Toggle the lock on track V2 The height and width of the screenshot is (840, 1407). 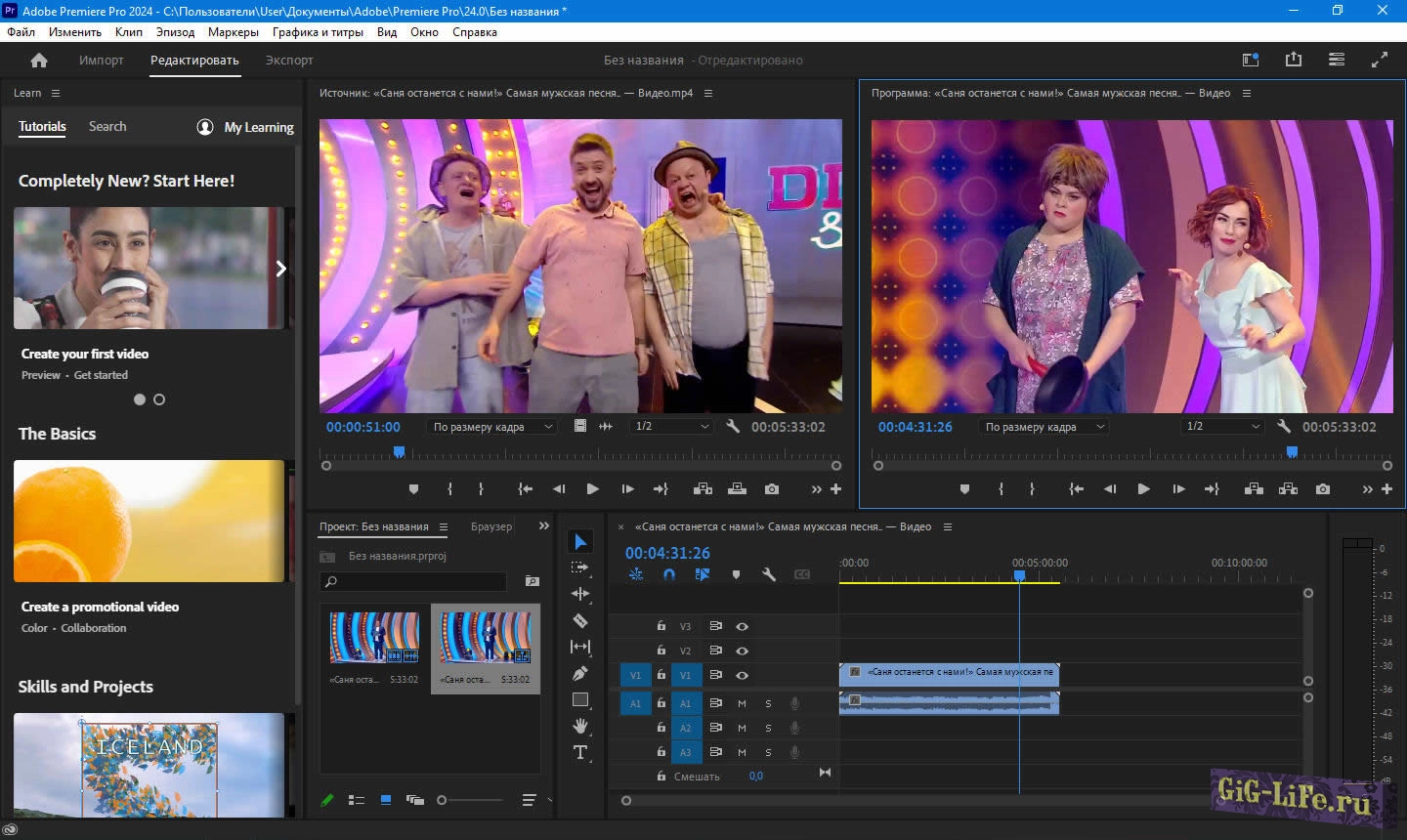tap(661, 651)
